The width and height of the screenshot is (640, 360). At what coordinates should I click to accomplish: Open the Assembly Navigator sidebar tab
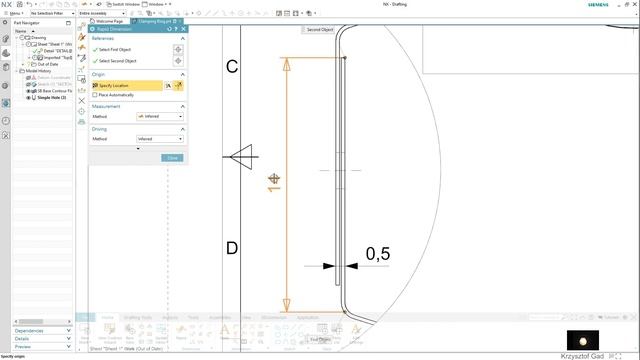[6, 39]
